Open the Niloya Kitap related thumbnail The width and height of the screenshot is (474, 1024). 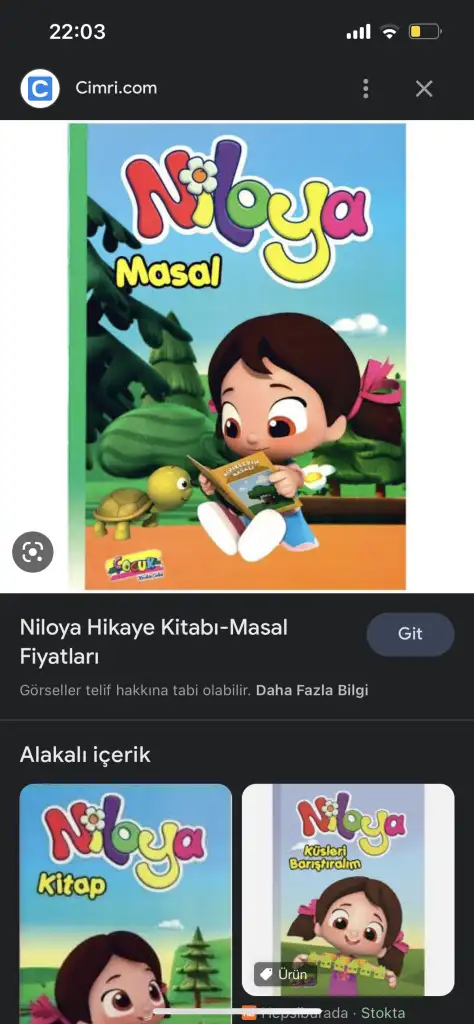[125, 904]
